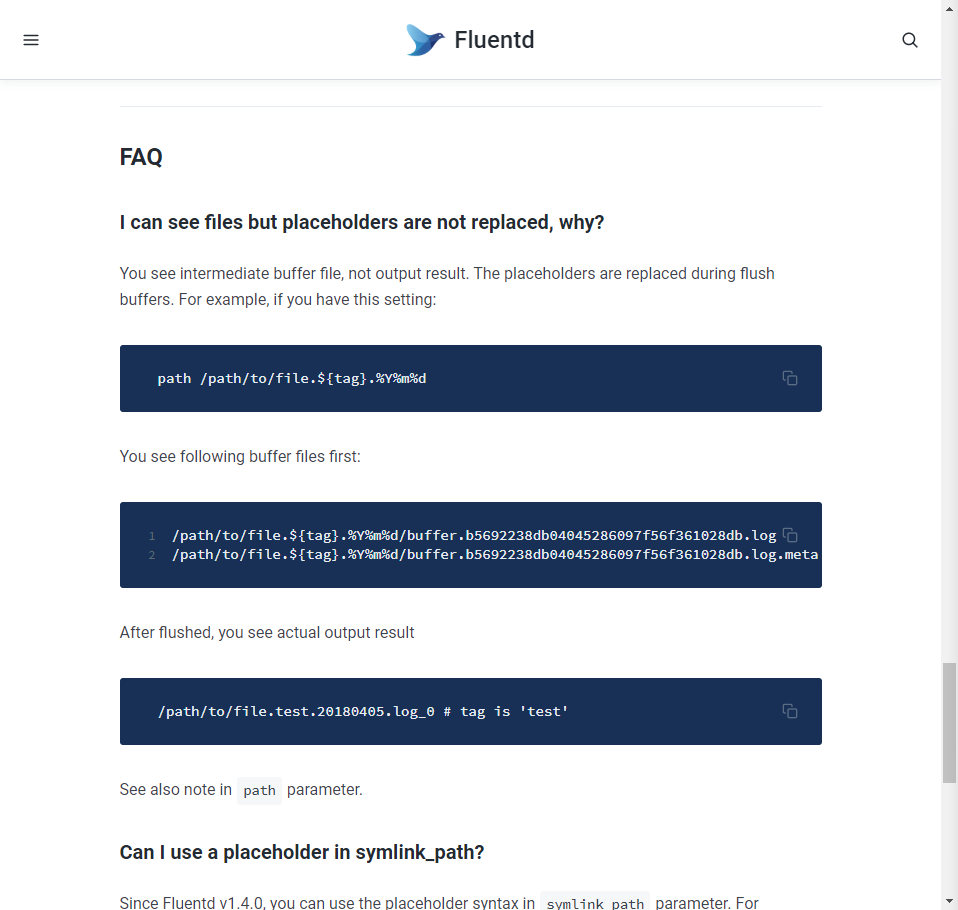This screenshot has height=910, width=958.
Task: Click the 'placeholders are not replaced' heading
Action: coord(362,222)
